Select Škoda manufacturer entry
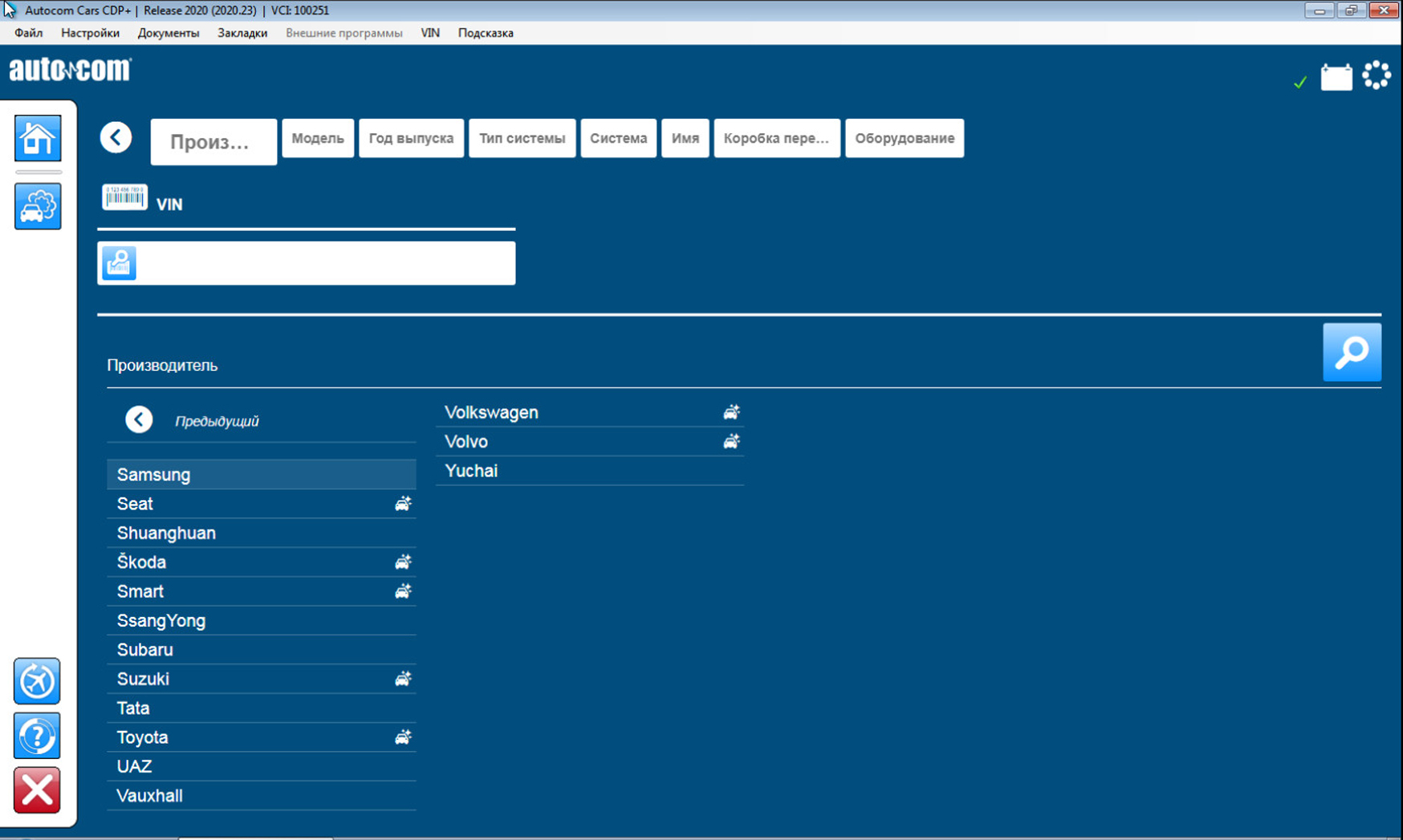Screen dimensions: 1403x840 pyautogui.click(x=142, y=562)
